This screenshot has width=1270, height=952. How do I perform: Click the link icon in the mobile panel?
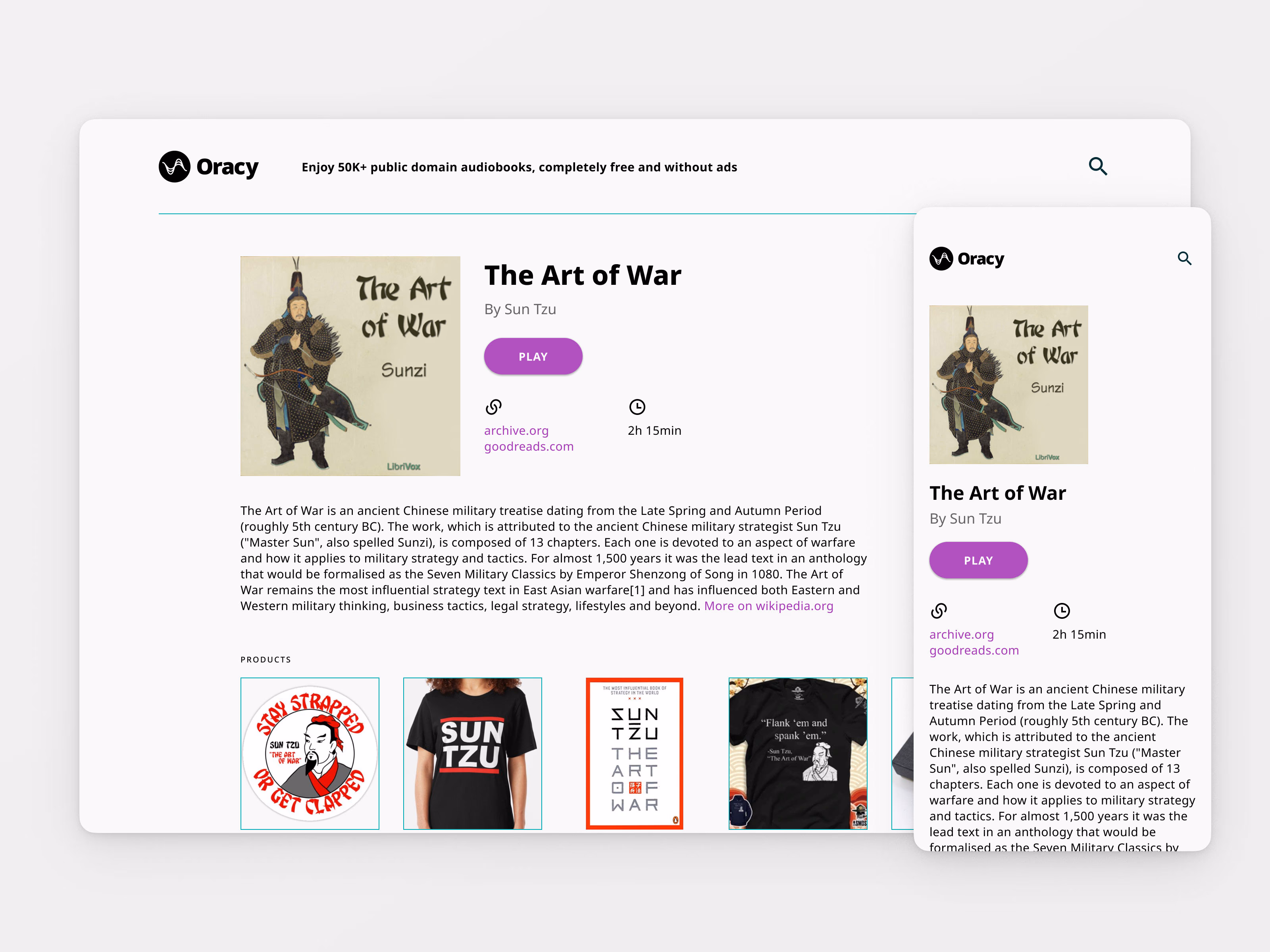[x=939, y=611]
